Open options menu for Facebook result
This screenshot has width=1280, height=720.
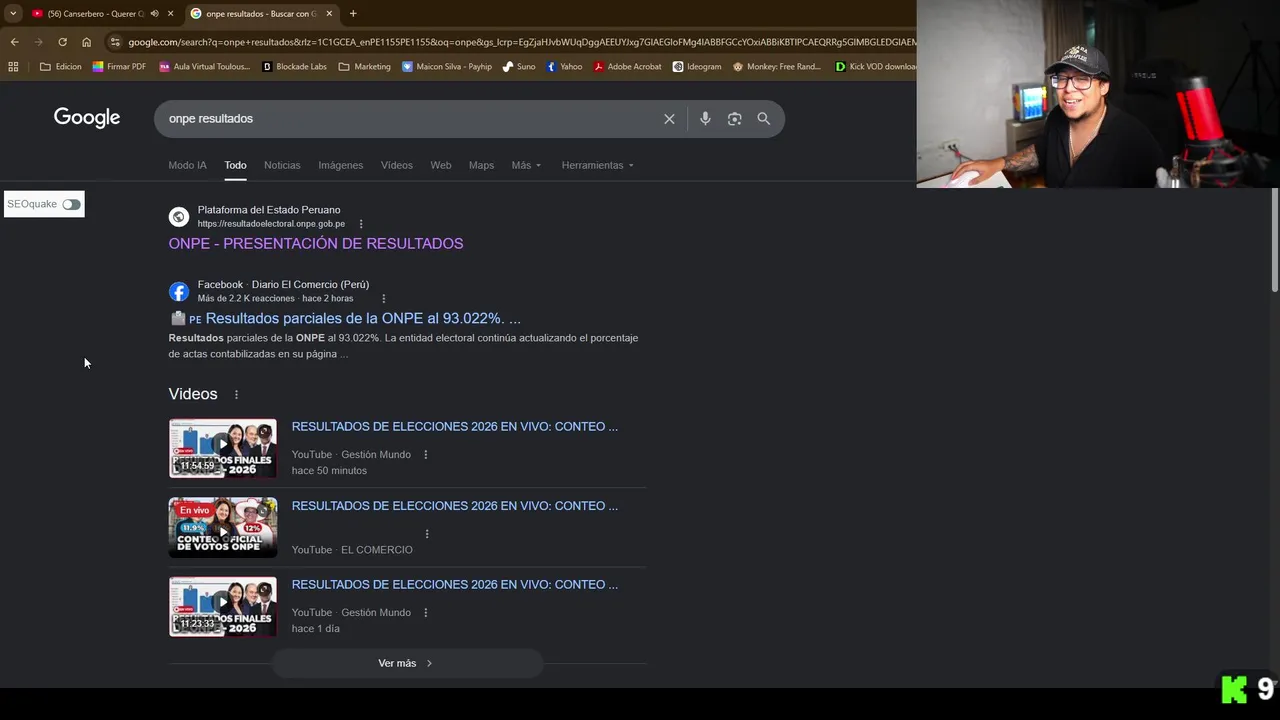coord(383,298)
